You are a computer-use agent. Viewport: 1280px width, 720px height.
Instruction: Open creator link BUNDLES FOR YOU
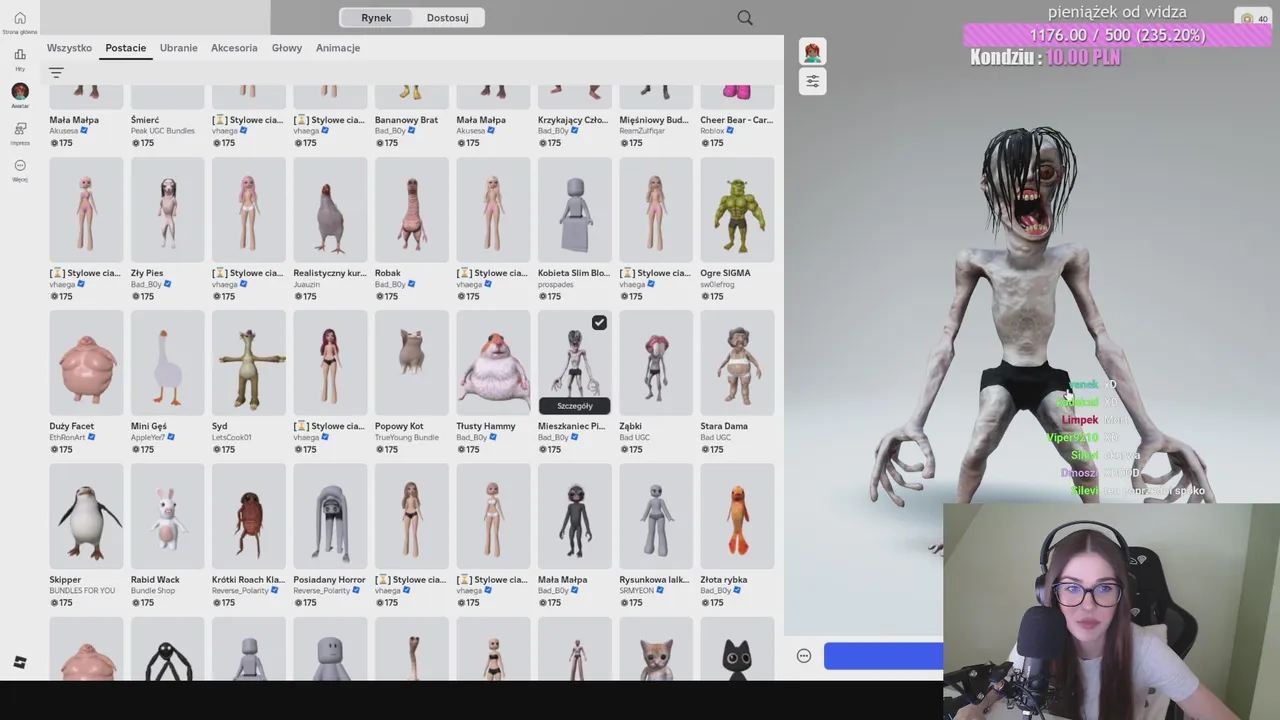[82, 591]
